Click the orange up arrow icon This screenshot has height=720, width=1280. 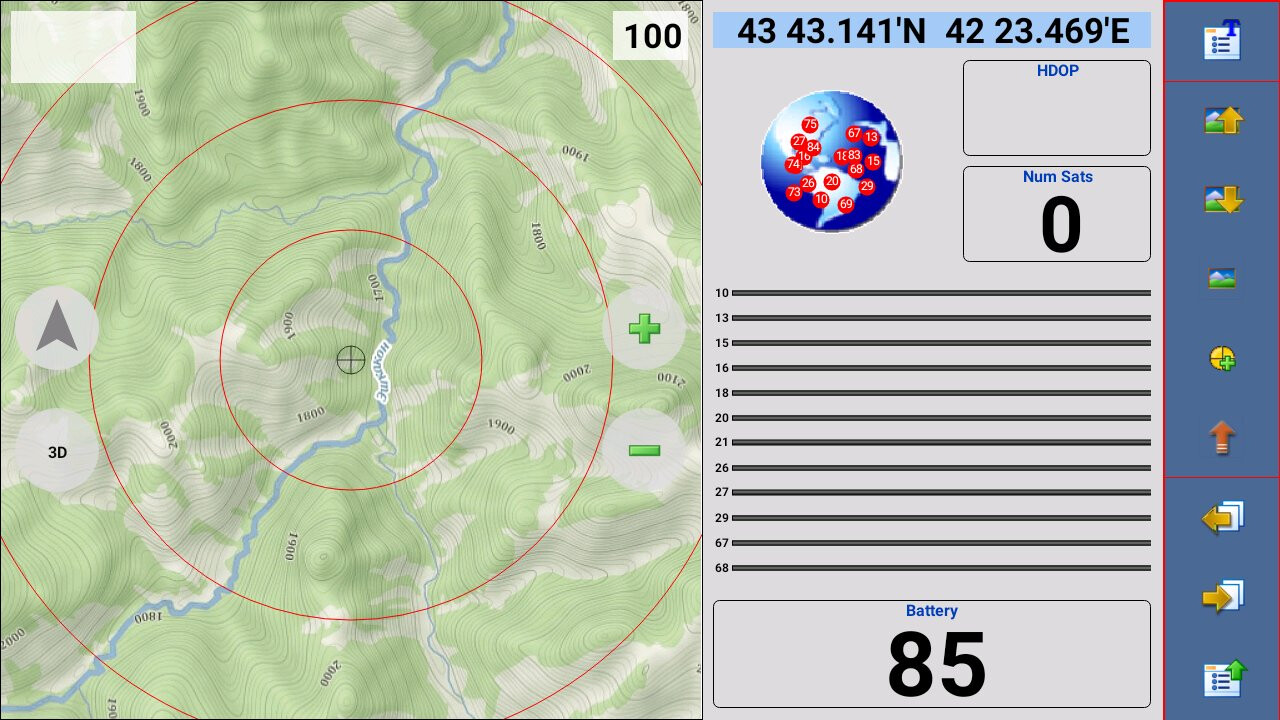[1222, 437]
